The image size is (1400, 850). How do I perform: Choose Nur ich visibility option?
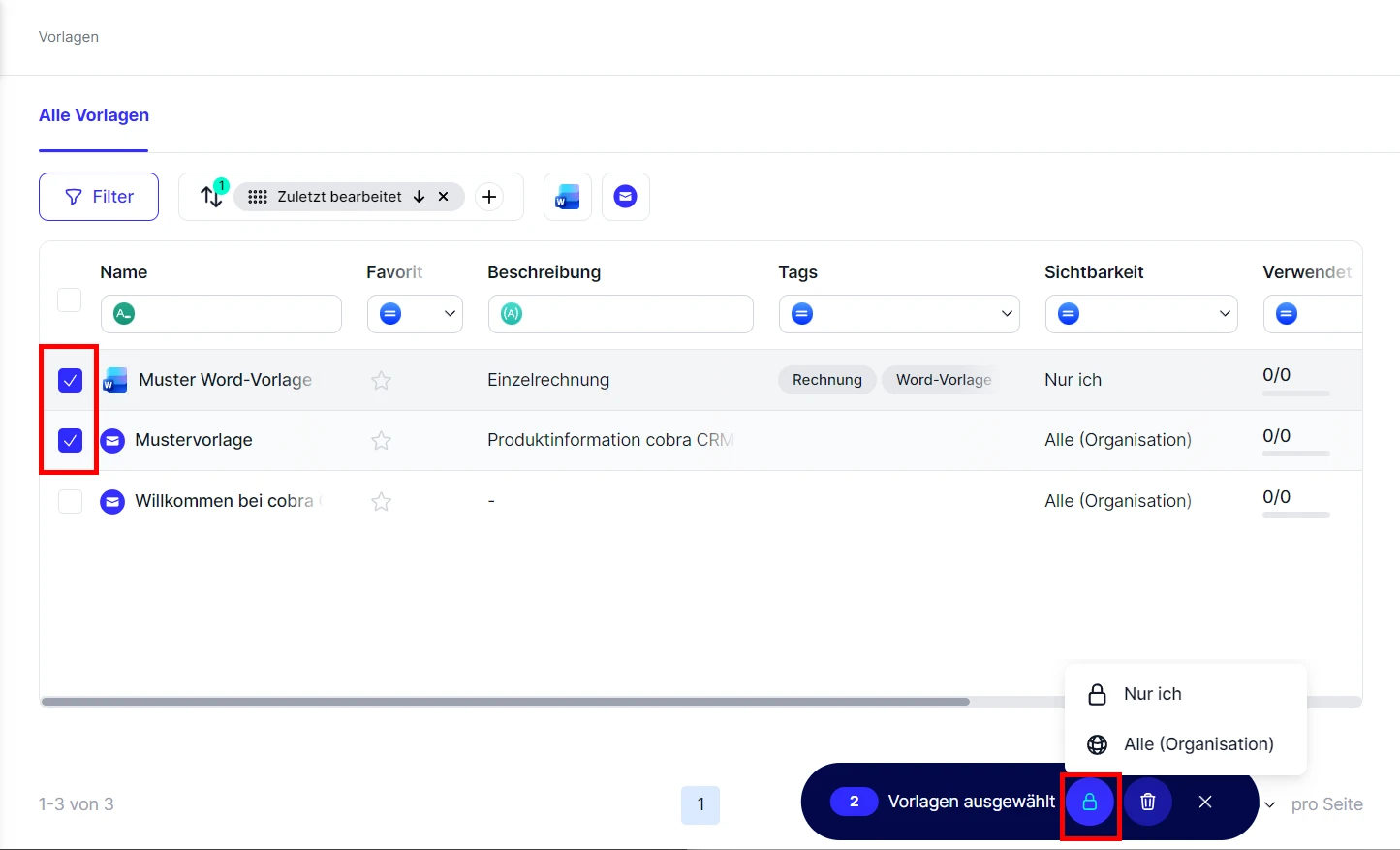click(1186, 694)
